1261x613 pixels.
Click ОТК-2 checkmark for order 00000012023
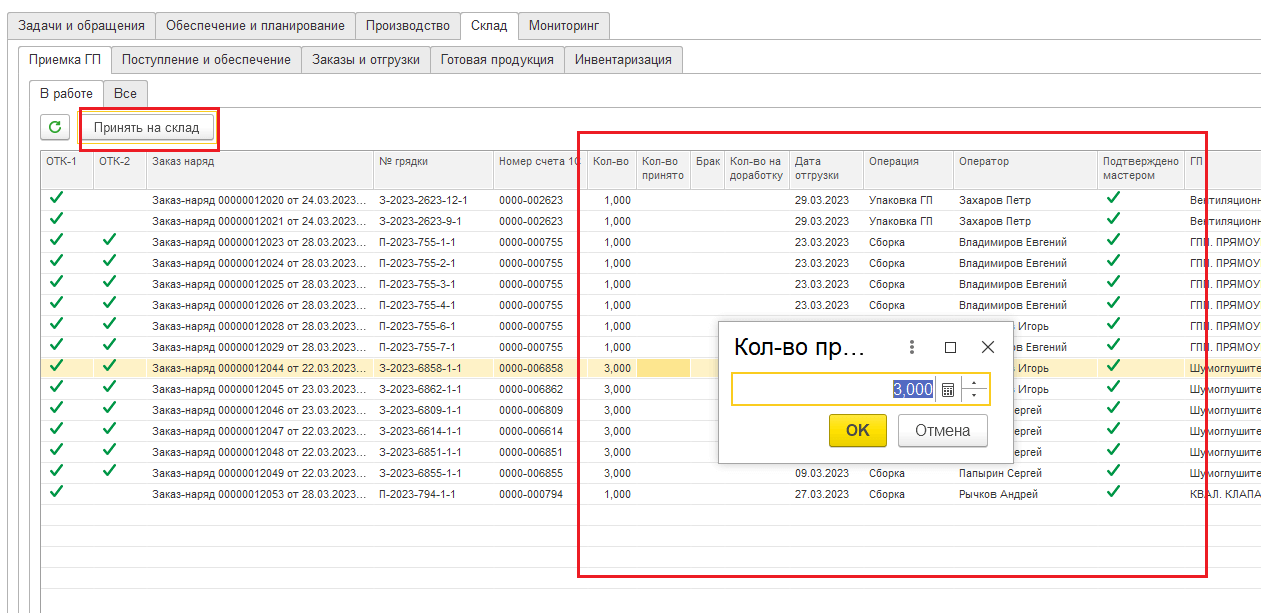109,240
